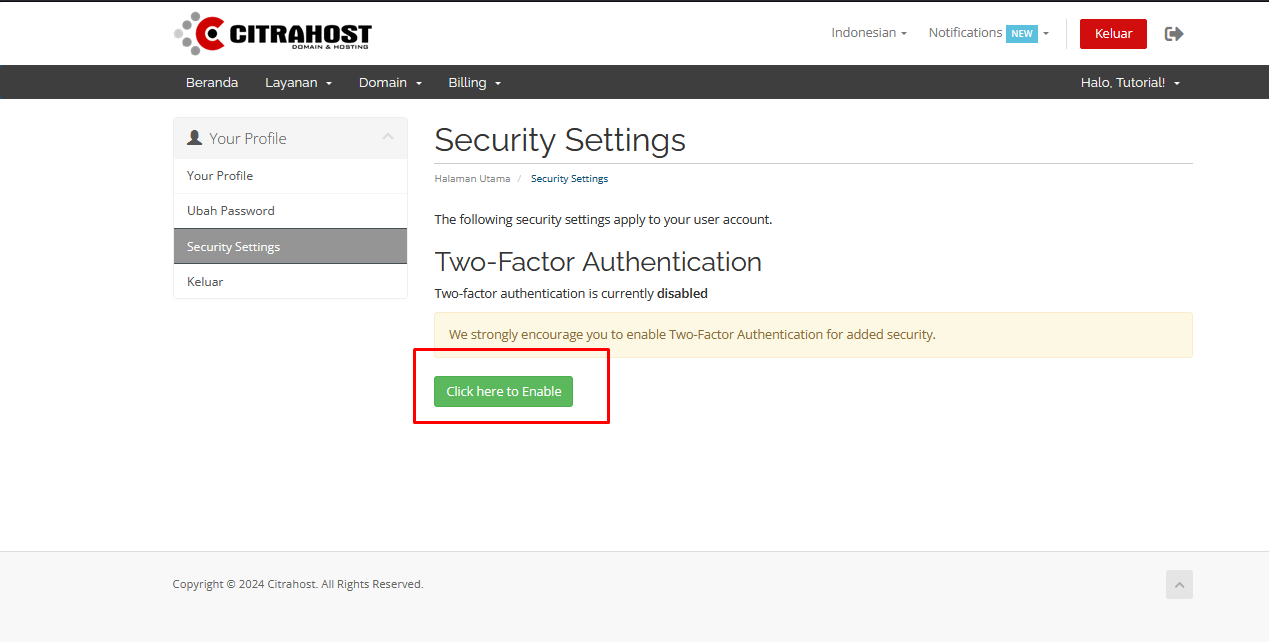This screenshot has height=642, width=1269.
Task: Open the Indonesian language dropdown
Action: click(x=868, y=33)
